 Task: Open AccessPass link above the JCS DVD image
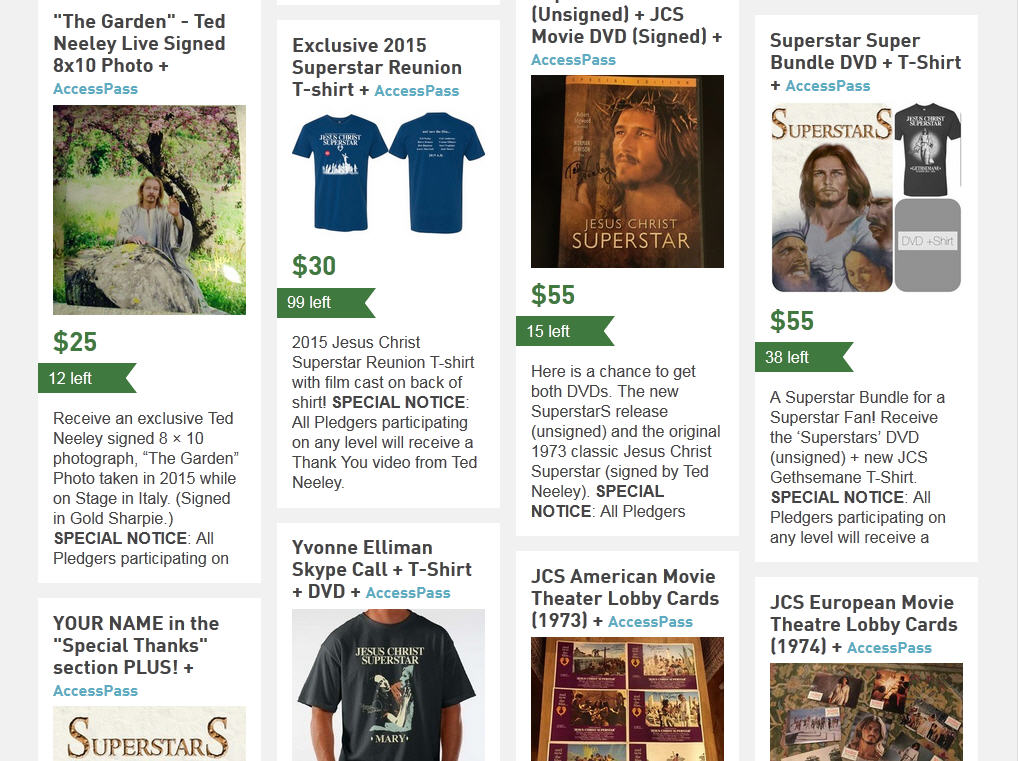[x=573, y=60]
